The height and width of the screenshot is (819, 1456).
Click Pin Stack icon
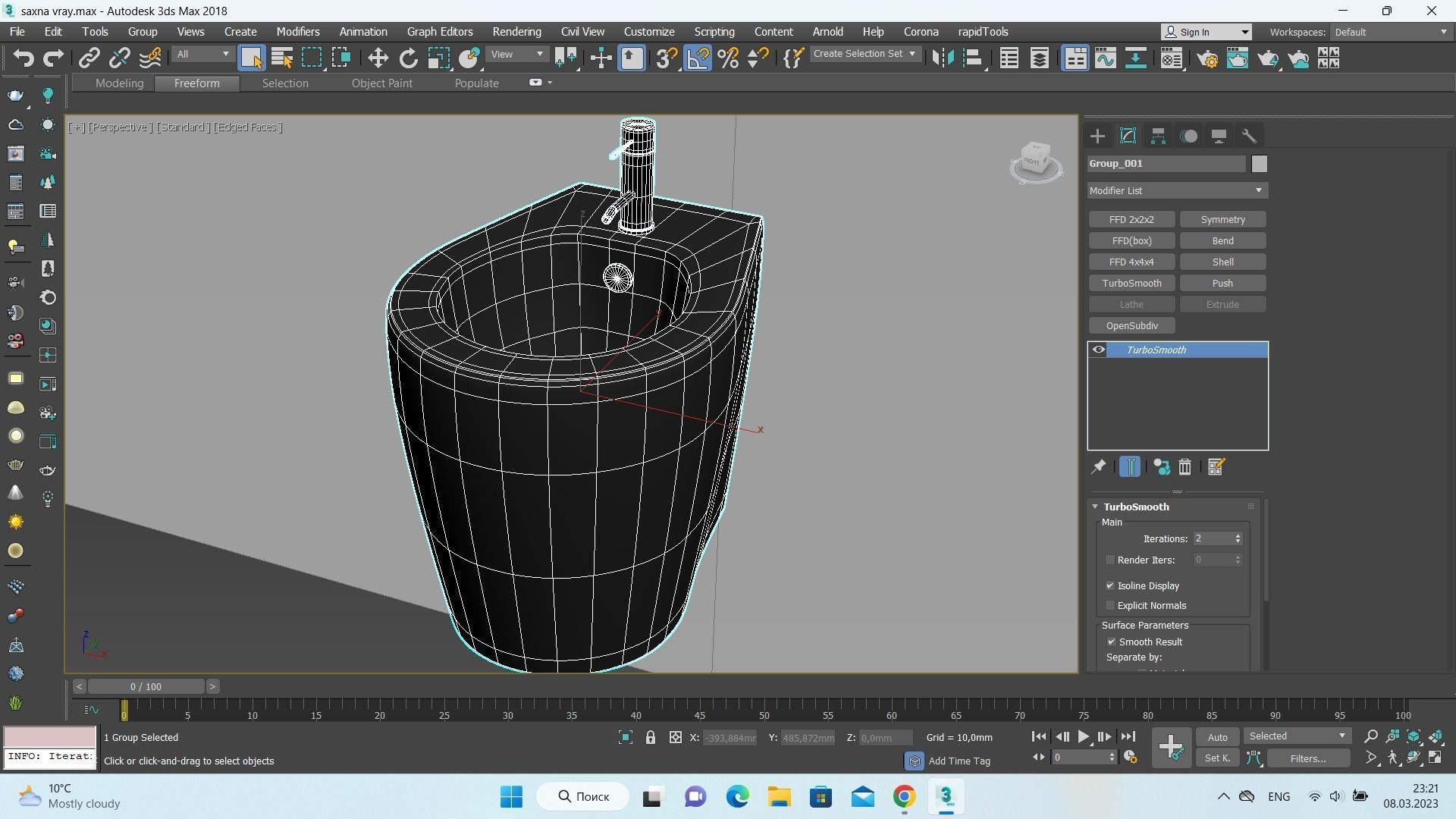click(1098, 467)
